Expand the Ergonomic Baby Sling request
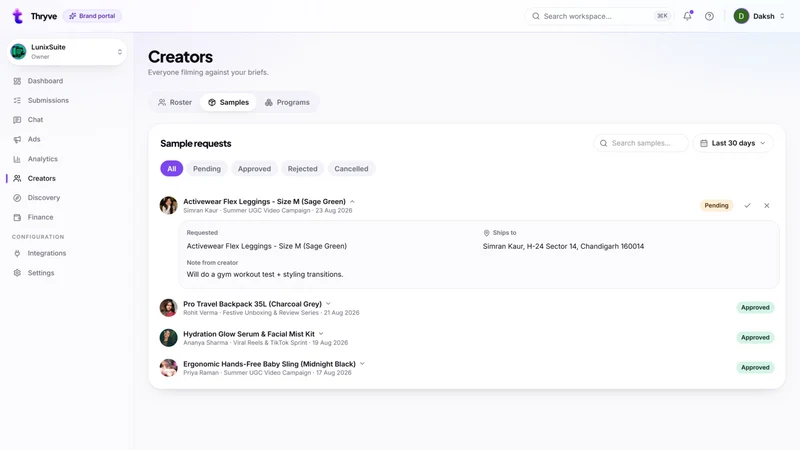The width and height of the screenshot is (800, 450). point(362,364)
